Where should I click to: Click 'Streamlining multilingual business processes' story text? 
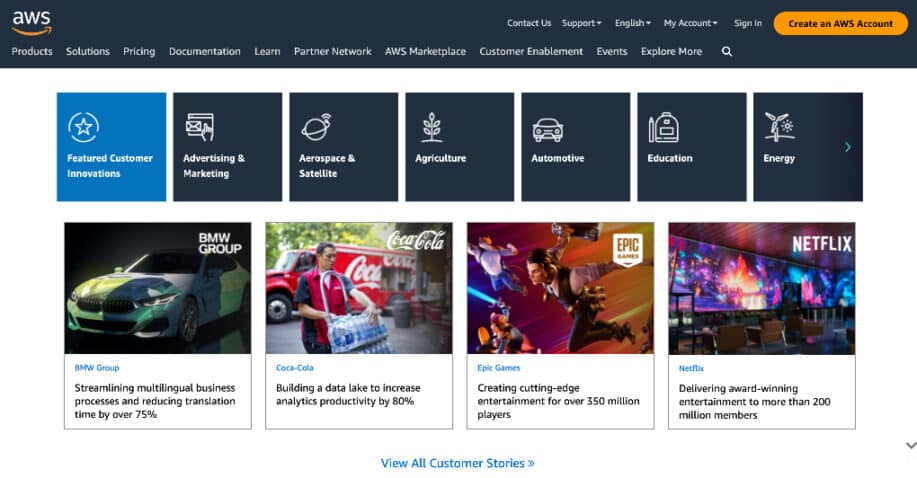155,401
